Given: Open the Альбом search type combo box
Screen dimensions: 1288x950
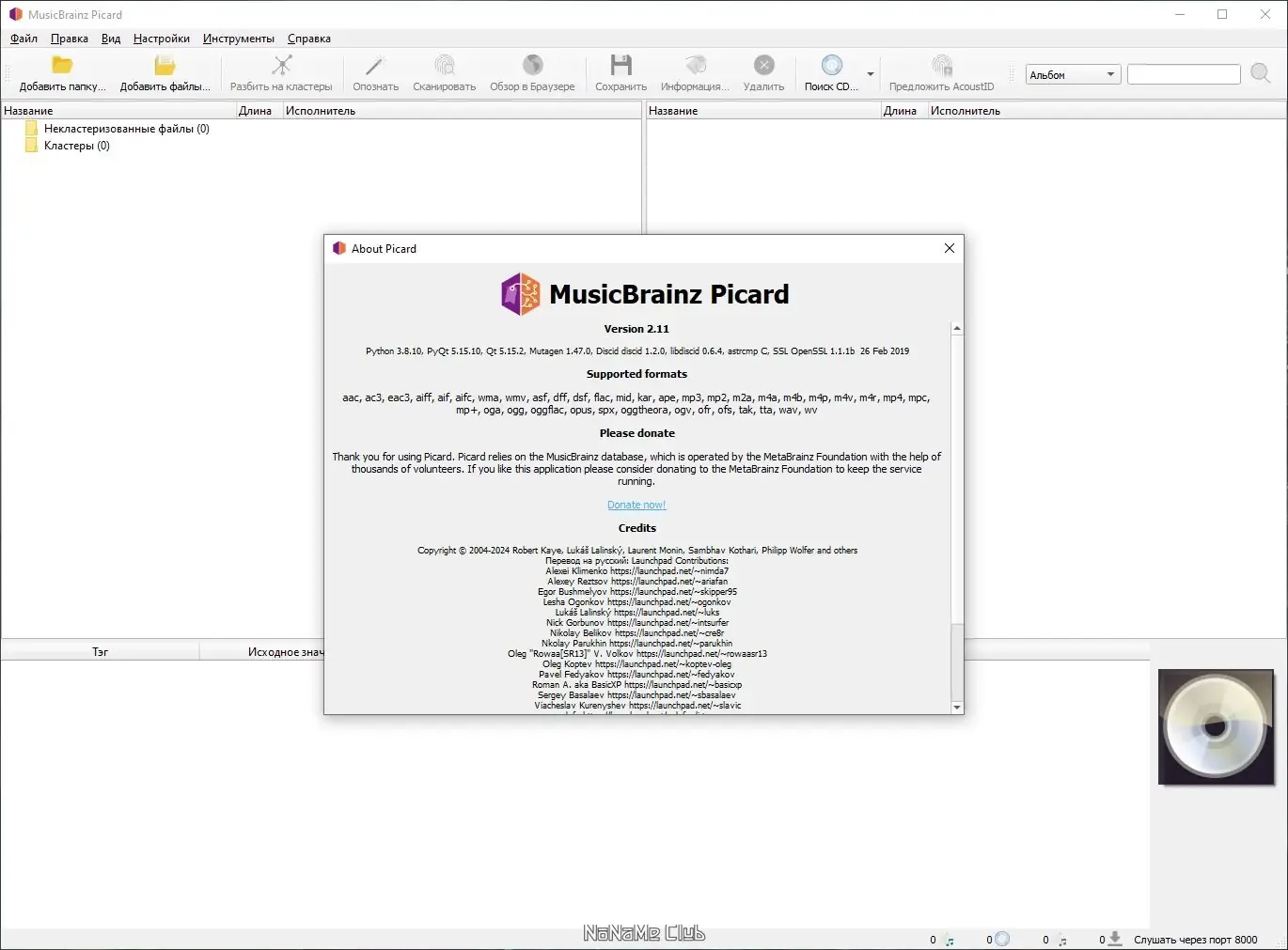Looking at the screenshot, I should click(x=1073, y=74).
